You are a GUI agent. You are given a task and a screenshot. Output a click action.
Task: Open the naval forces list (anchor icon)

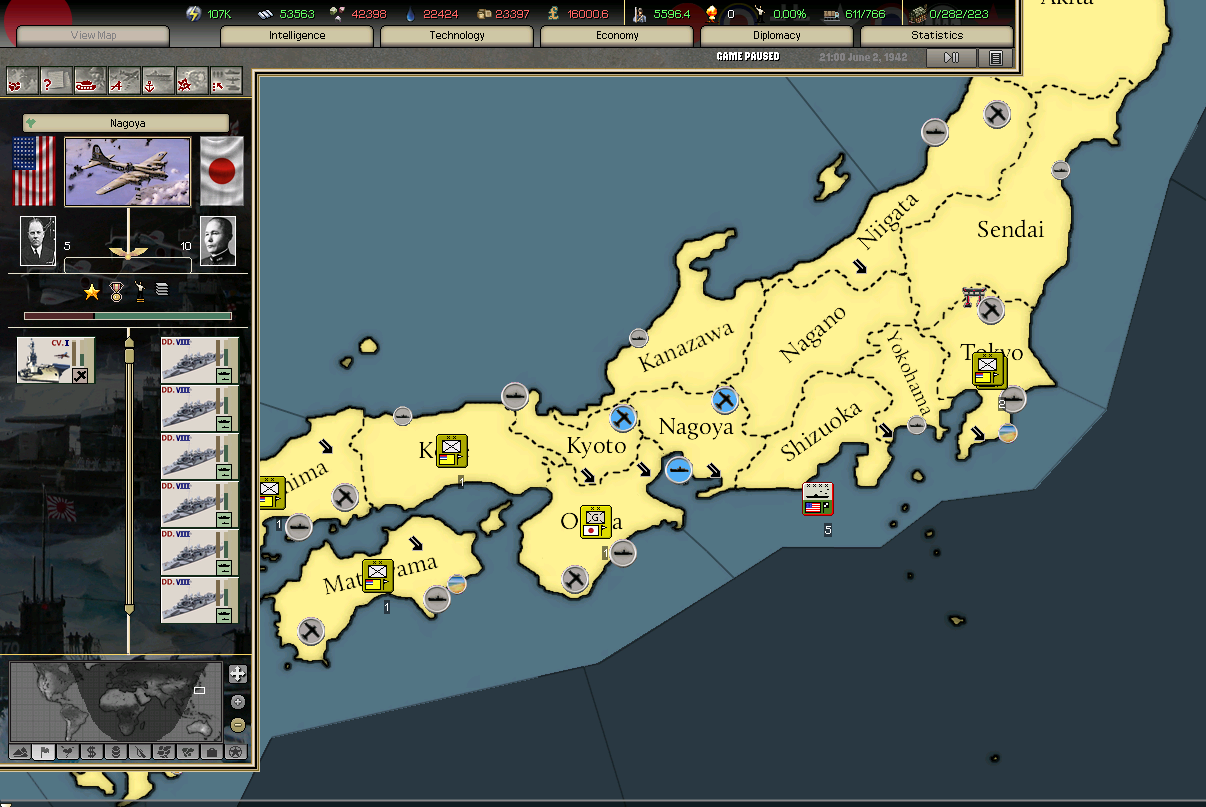click(x=158, y=80)
